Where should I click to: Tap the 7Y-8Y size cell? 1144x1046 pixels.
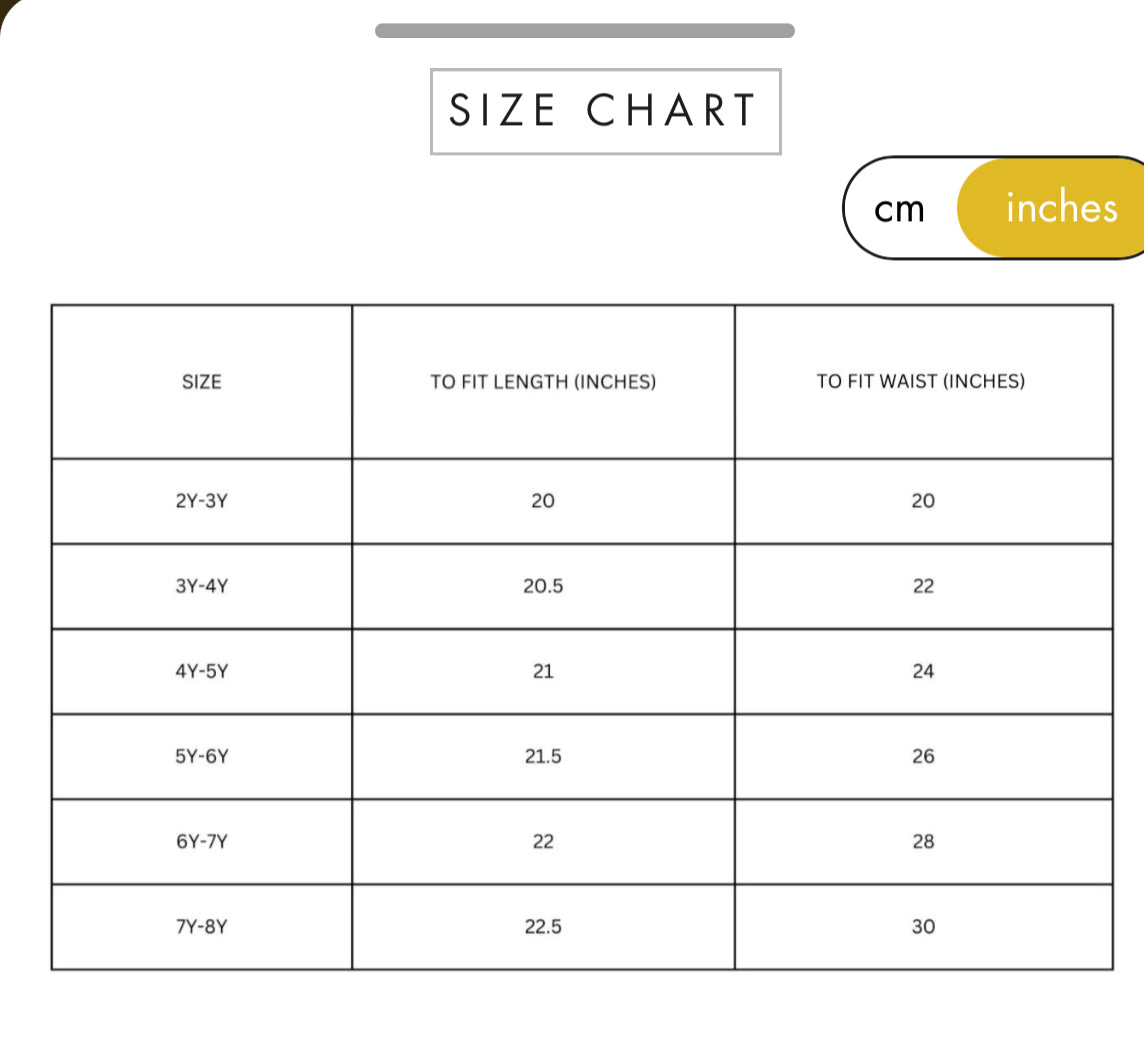point(202,926)
